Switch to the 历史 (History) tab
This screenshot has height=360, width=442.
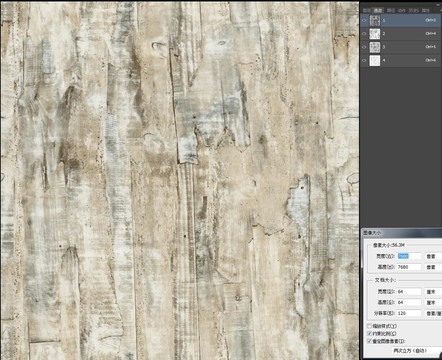(414, 10)
